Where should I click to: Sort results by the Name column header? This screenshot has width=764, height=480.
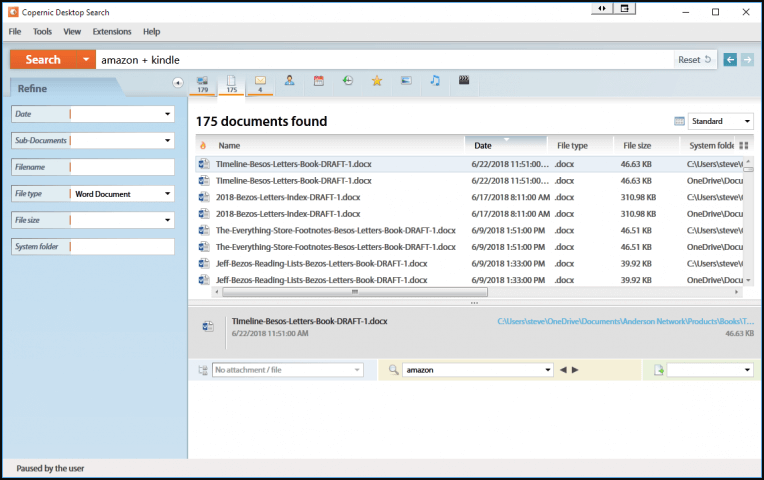coord(336,145)
